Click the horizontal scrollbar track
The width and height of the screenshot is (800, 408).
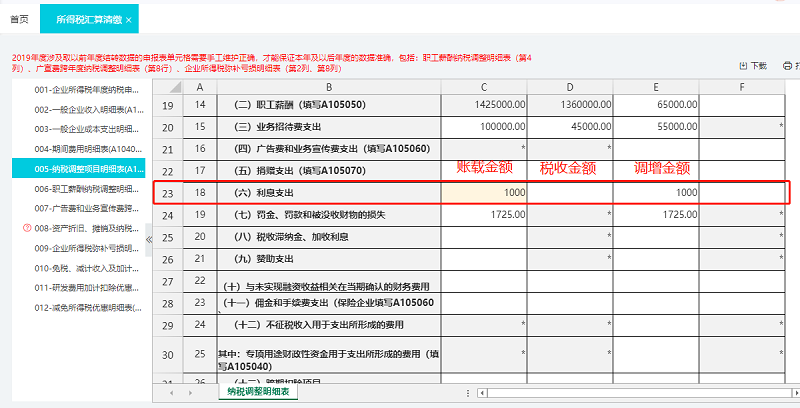click(638, 393)
